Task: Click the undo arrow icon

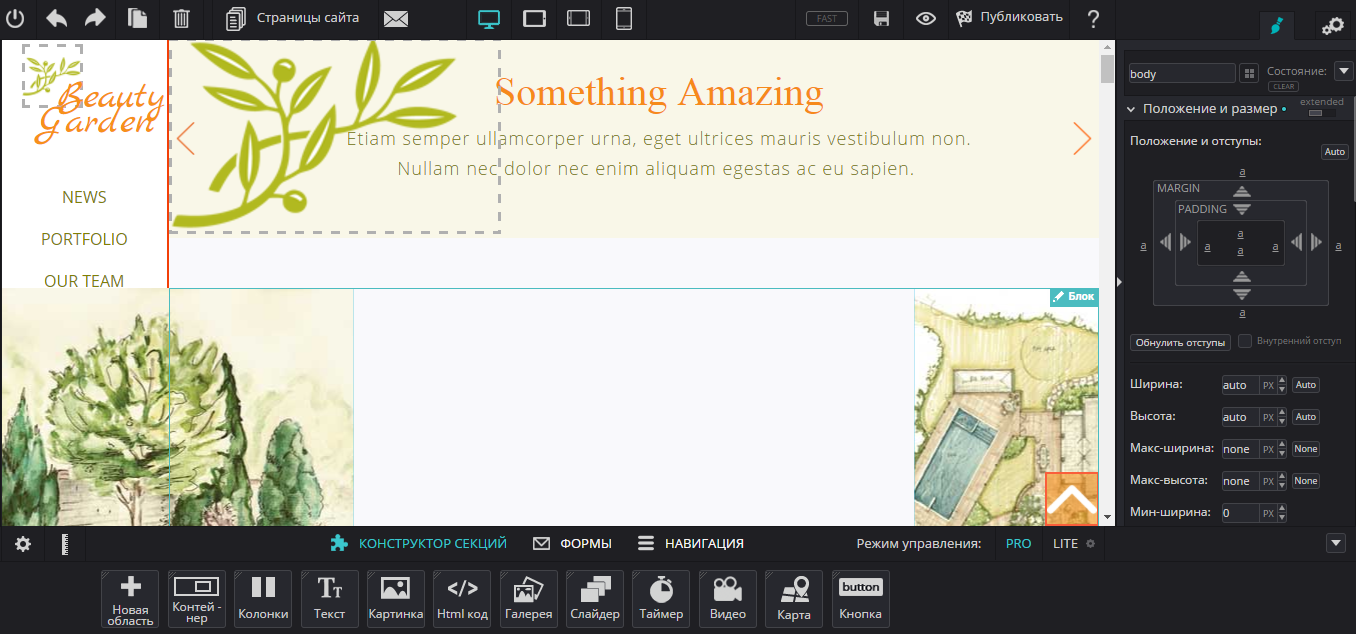Action: [x=57, y=18]
